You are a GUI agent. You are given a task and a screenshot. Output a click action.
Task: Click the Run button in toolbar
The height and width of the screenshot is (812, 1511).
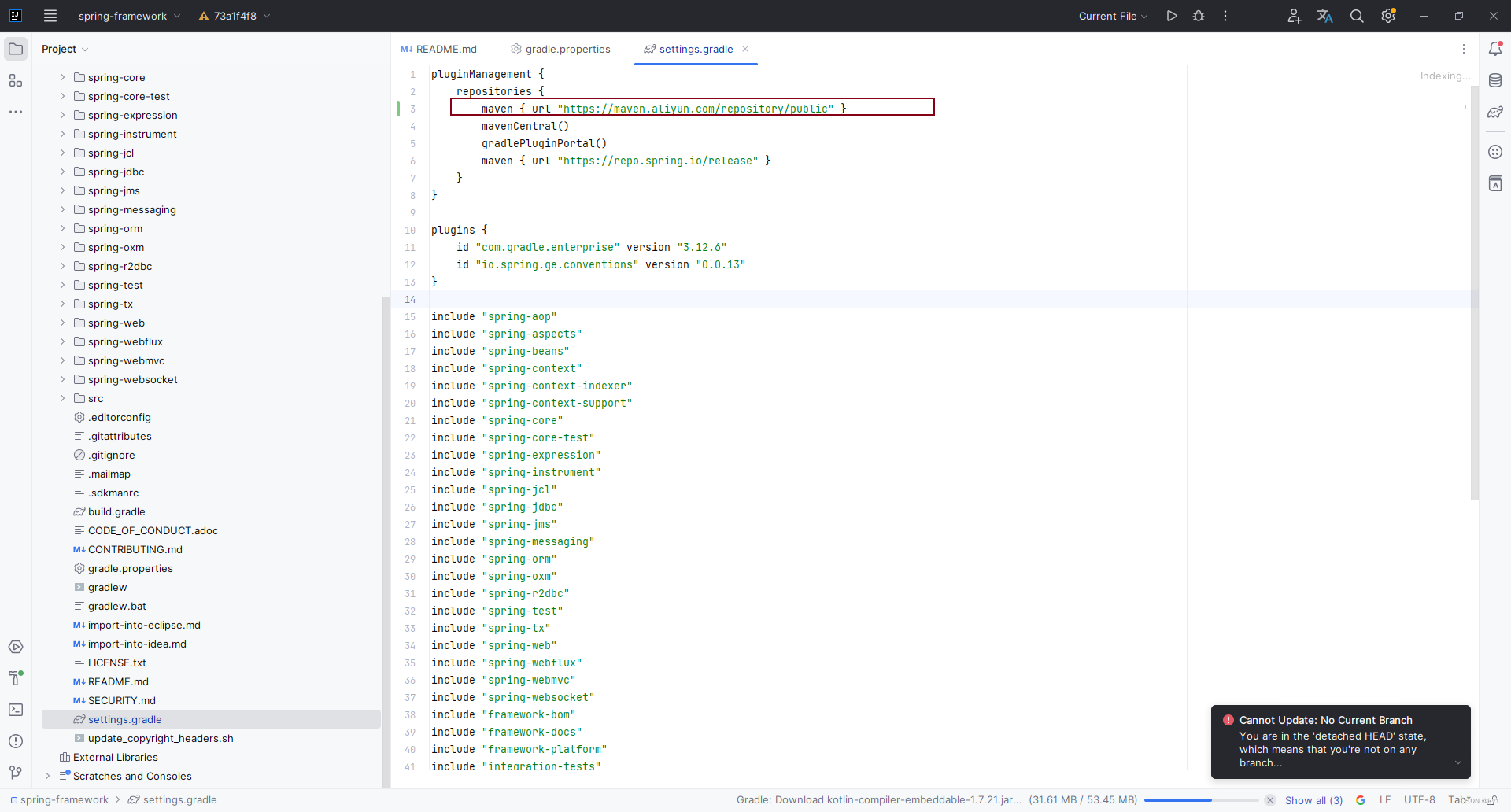(1172, 16)
